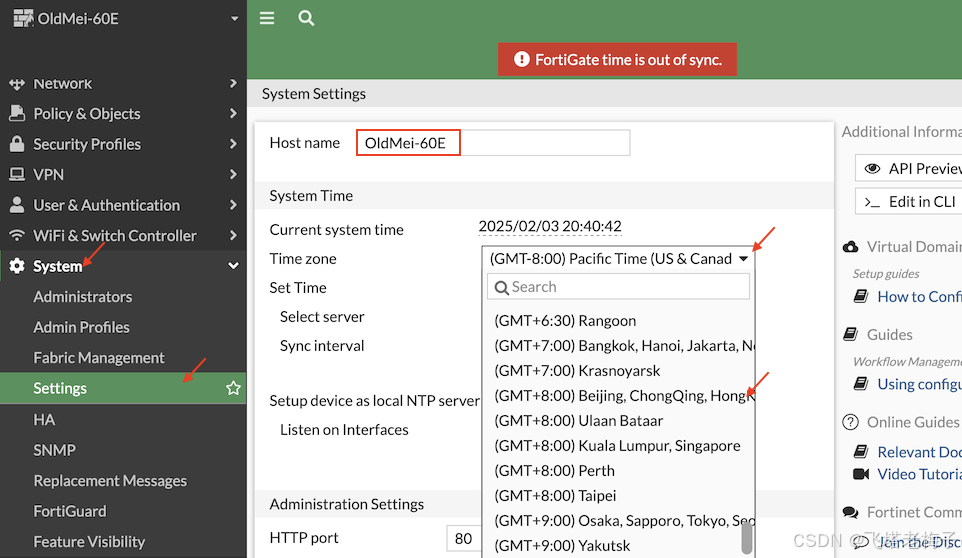Click the book icon beside How to Config
This screenshot has width=962, height=558.
pos(861,297)
